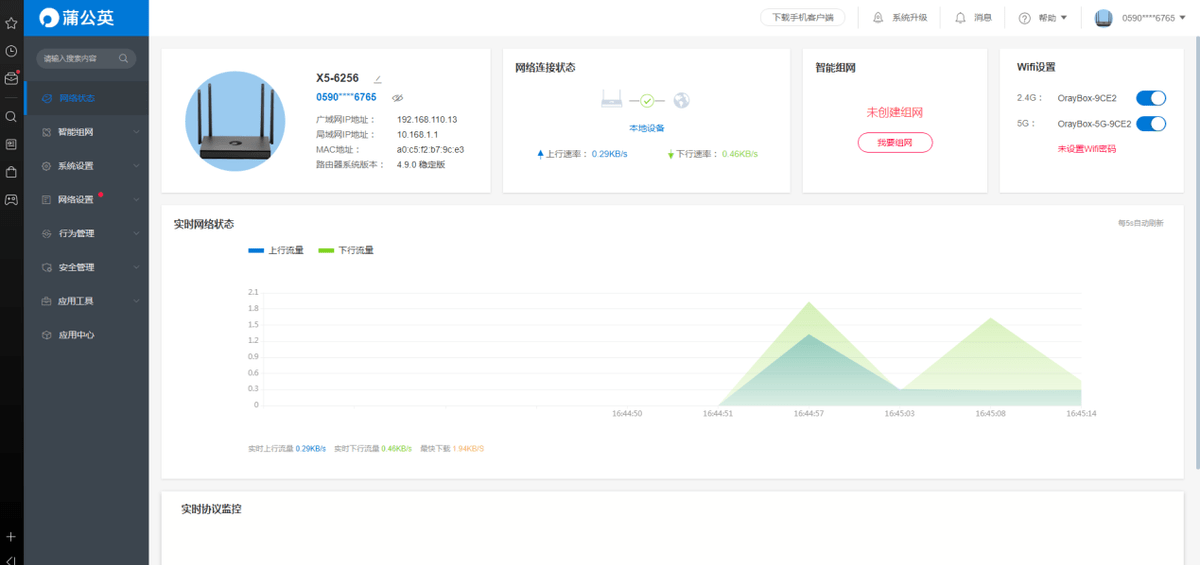Toggle the blue 上行流量 legend swatch
Image resolution: width=1200 pixels, height=565 pixels.
click(256, 250)
